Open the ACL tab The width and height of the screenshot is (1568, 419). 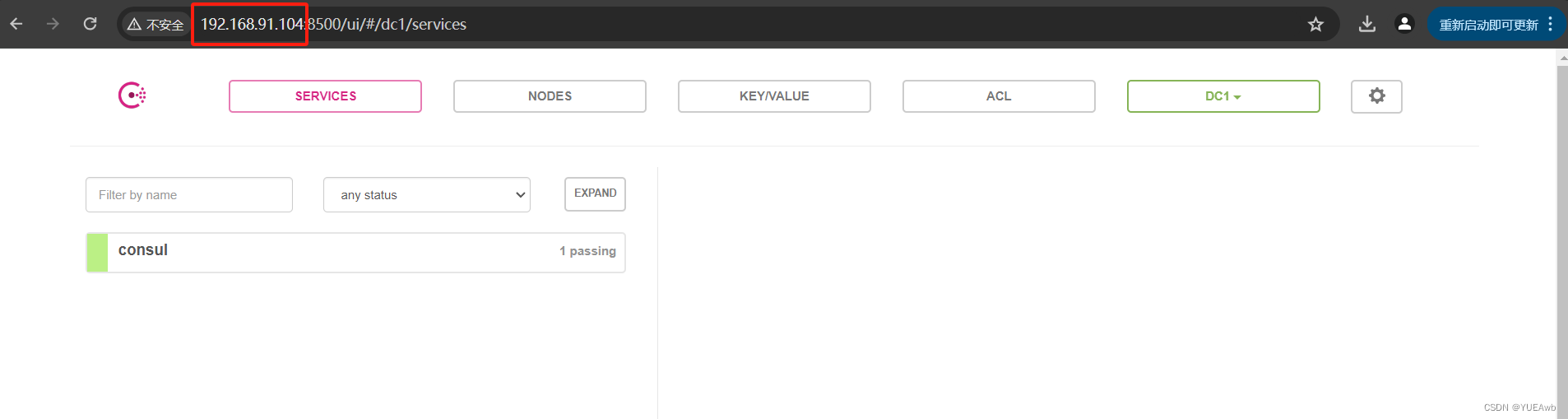[999, 96]
